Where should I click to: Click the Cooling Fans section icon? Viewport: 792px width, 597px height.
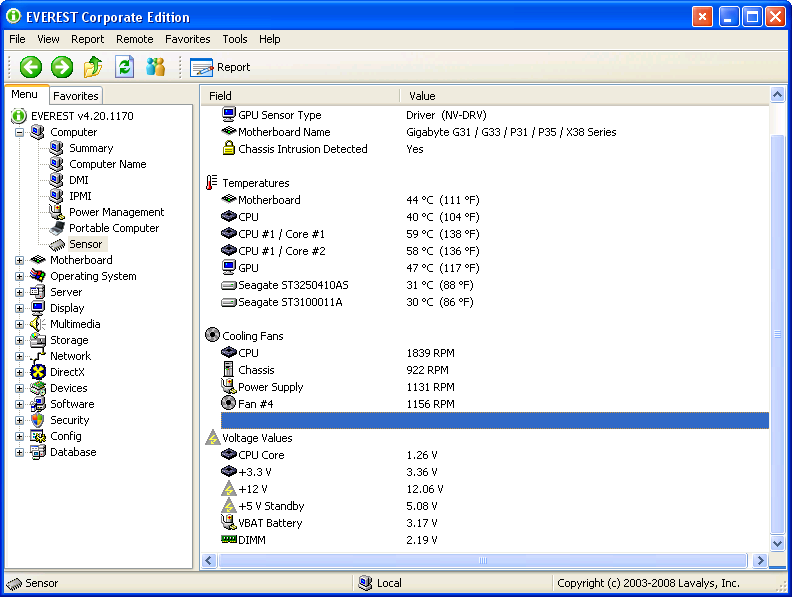pyautogui.click(x=212, y=335)
